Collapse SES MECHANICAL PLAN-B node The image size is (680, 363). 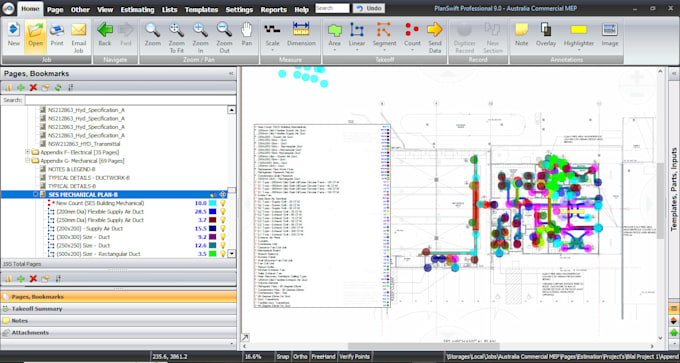tap(36, 195)
